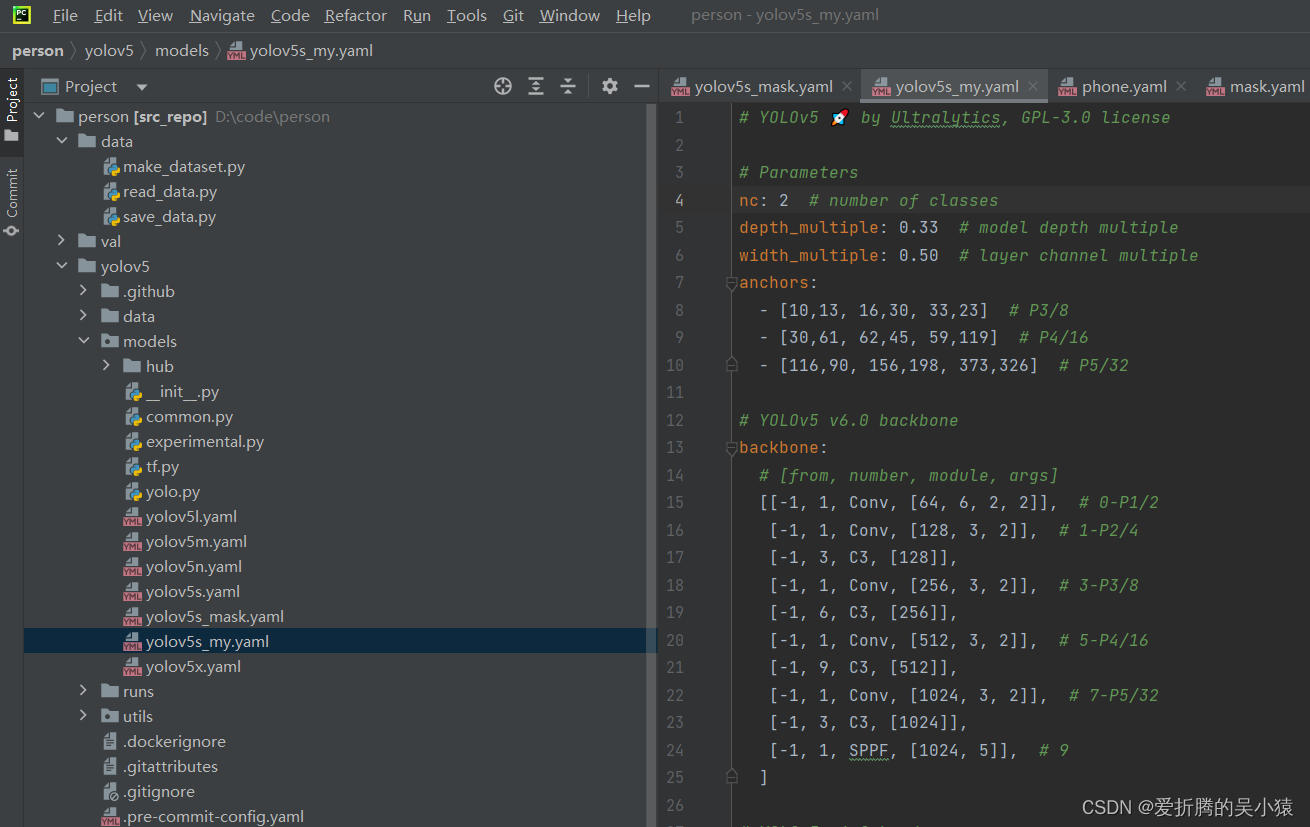Click the yolov5s_my.yaml breadcrumb
This screenshot has height=827, width=1310.
pos(300,50)
